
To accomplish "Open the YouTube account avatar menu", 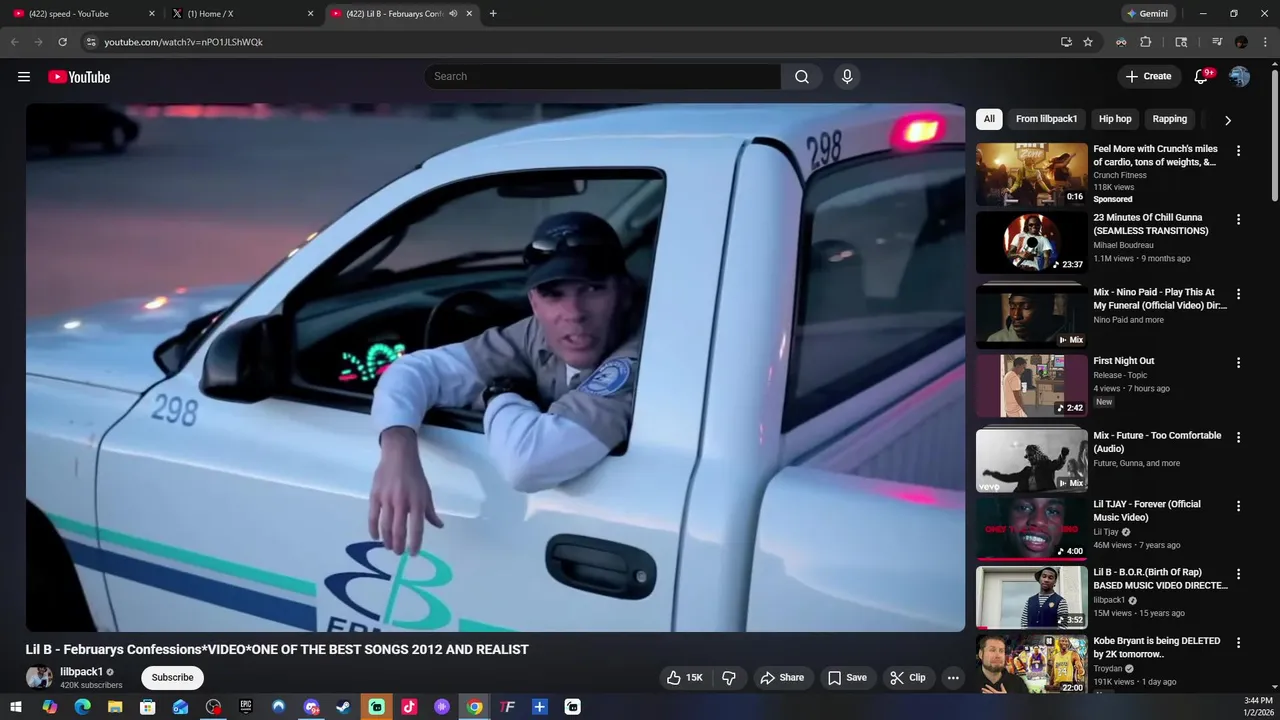I will click(1240, 77).
